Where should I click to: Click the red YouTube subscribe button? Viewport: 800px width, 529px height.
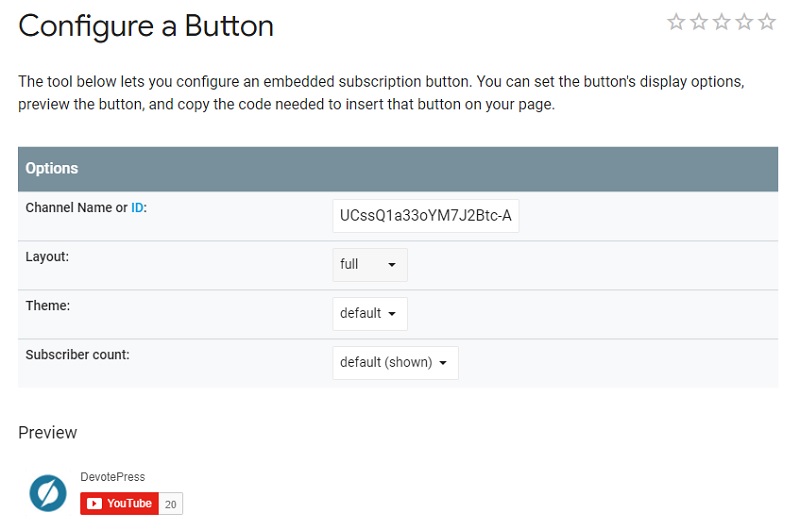point(119,503)
